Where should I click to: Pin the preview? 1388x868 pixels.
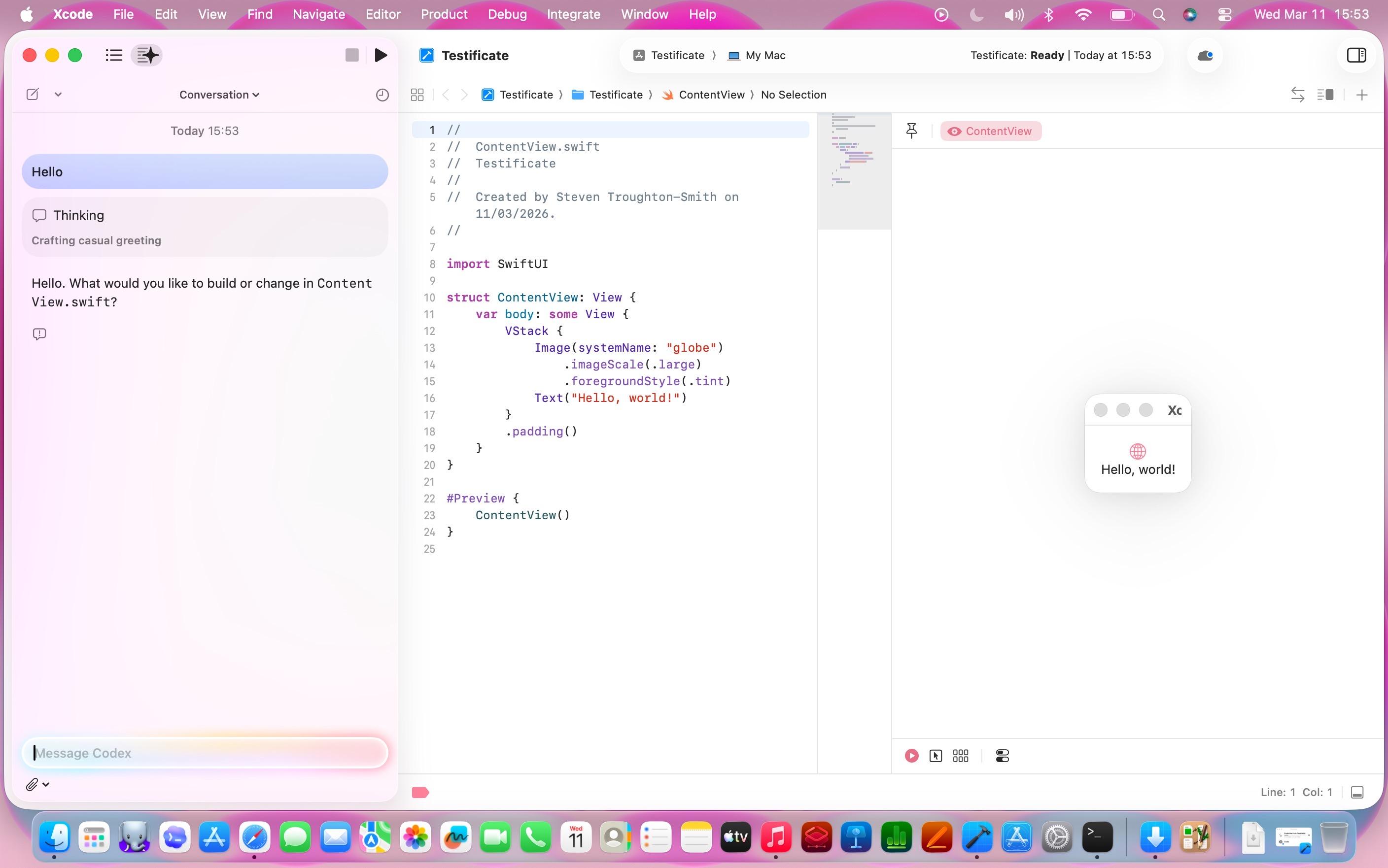pos(911,131)
